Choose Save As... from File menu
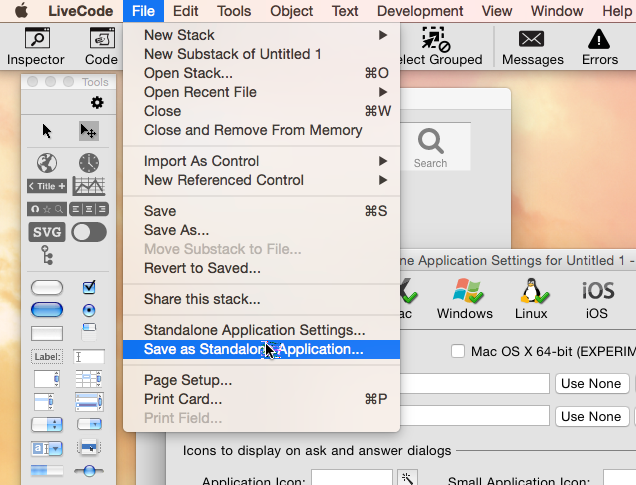Viewport: 636px width, 485px height. click(262, 230)
